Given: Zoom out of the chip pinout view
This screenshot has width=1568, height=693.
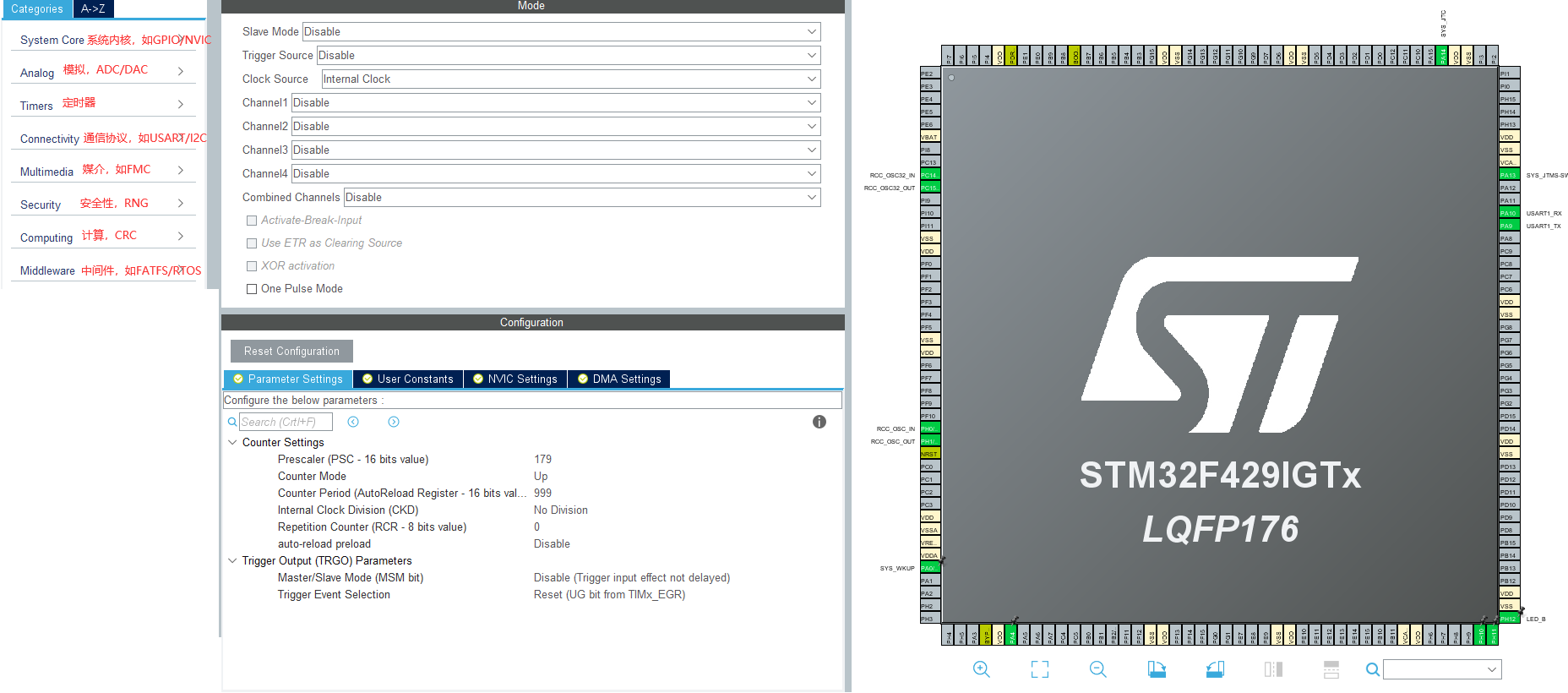Looking at the screenshot, I should 1097,669.
